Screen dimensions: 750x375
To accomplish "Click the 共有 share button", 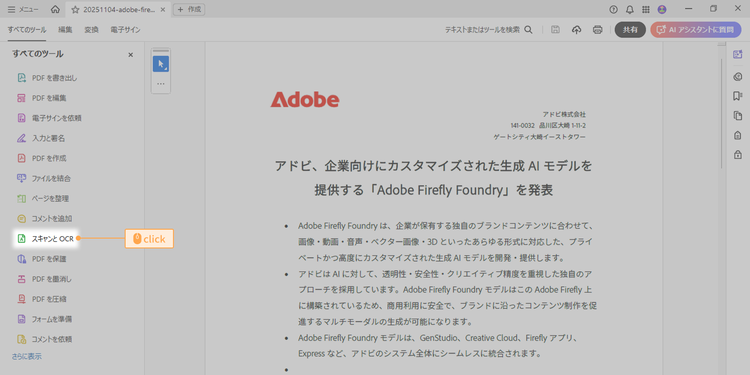I will [630, 30].
